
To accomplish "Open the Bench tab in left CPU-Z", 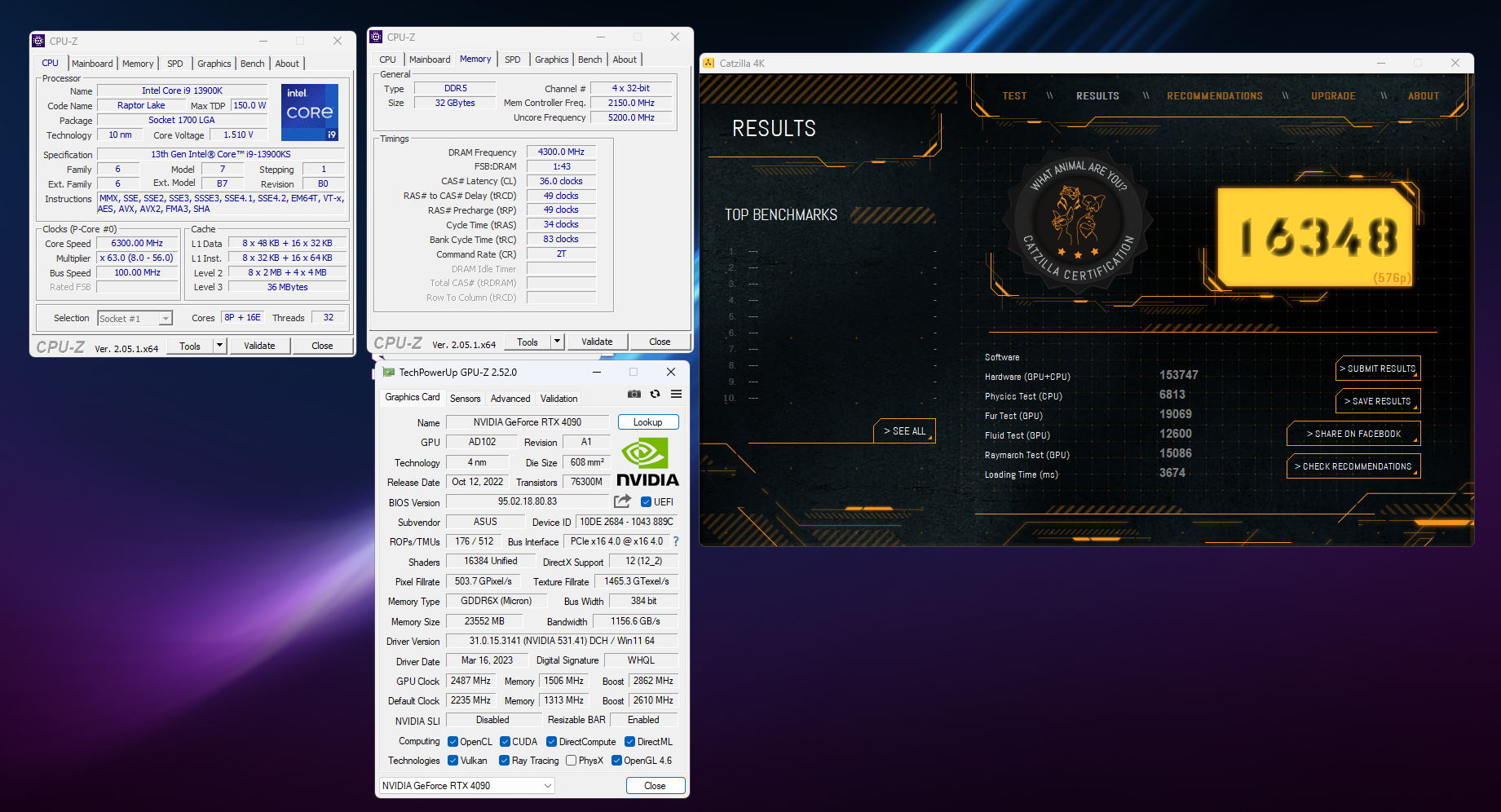I will [x=252, y=64].
